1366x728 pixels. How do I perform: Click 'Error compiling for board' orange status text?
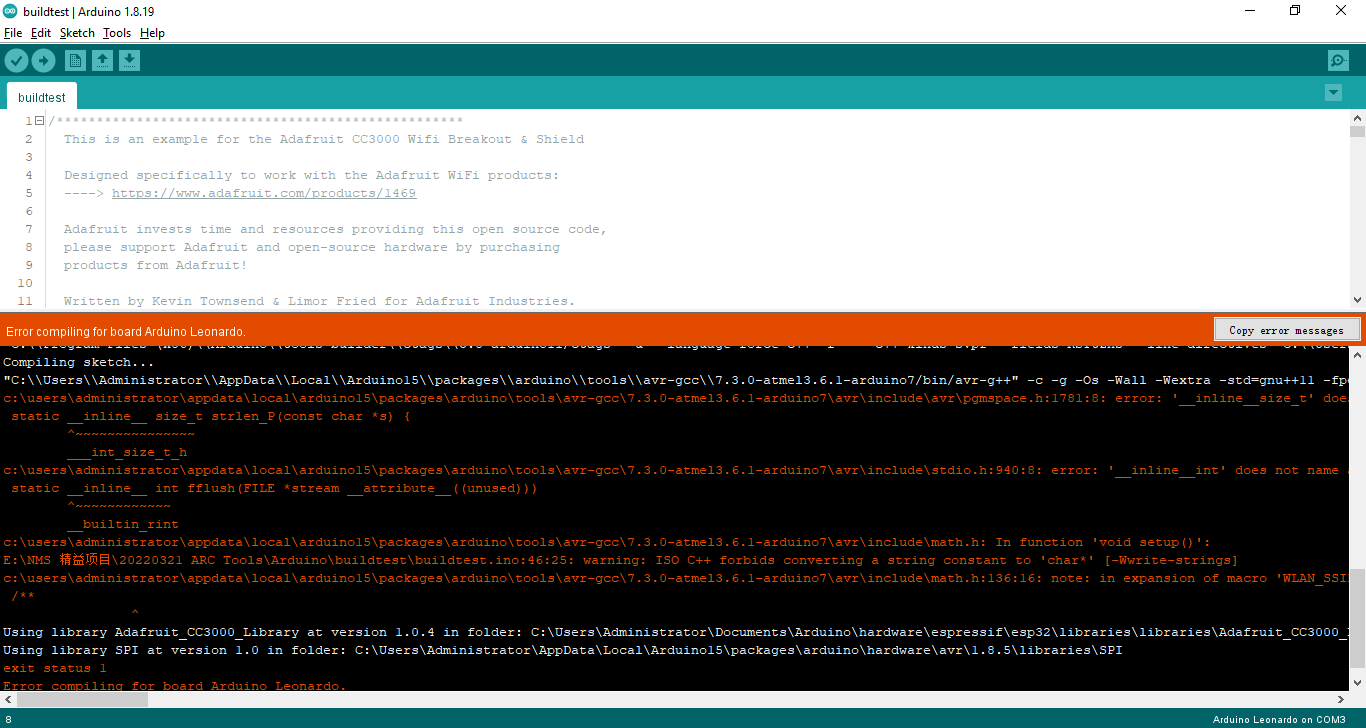click(126, 331)
